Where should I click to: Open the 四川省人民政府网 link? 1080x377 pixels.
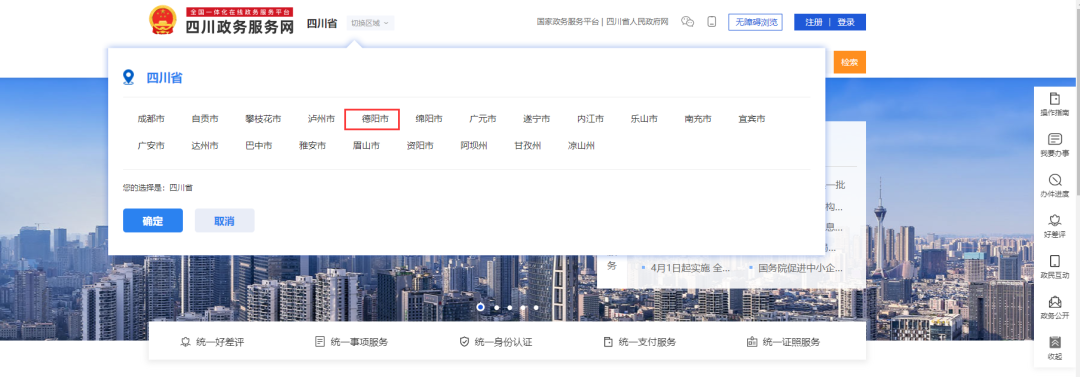click(x=638, y=22)
